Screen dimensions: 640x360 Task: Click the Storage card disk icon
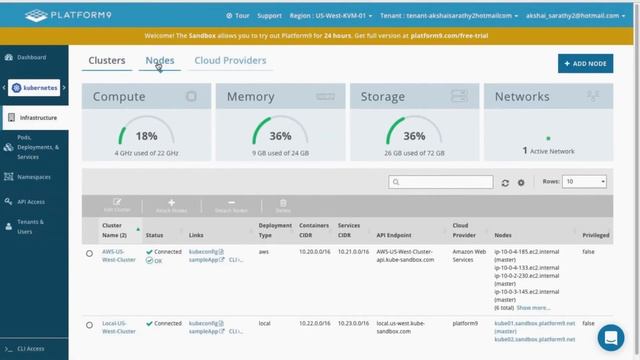click(x=459, y=96)
